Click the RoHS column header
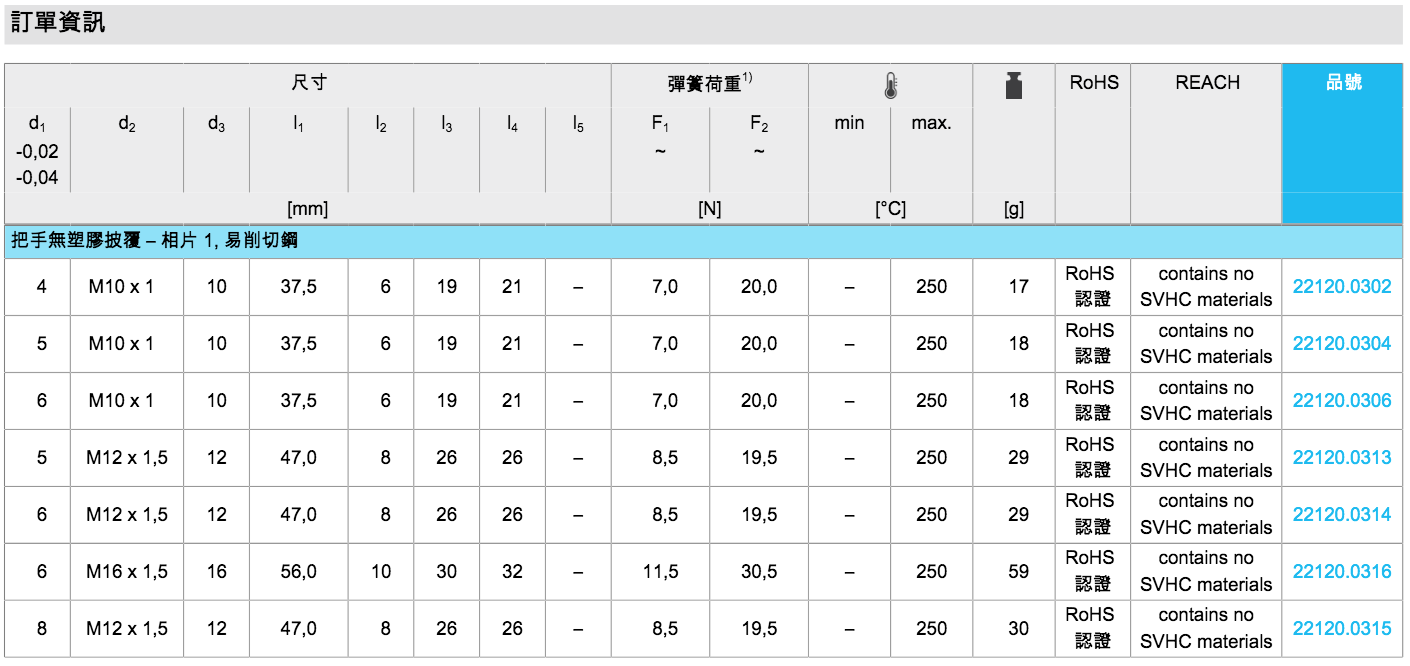The image size is (1410, 666). [1093, 83]
